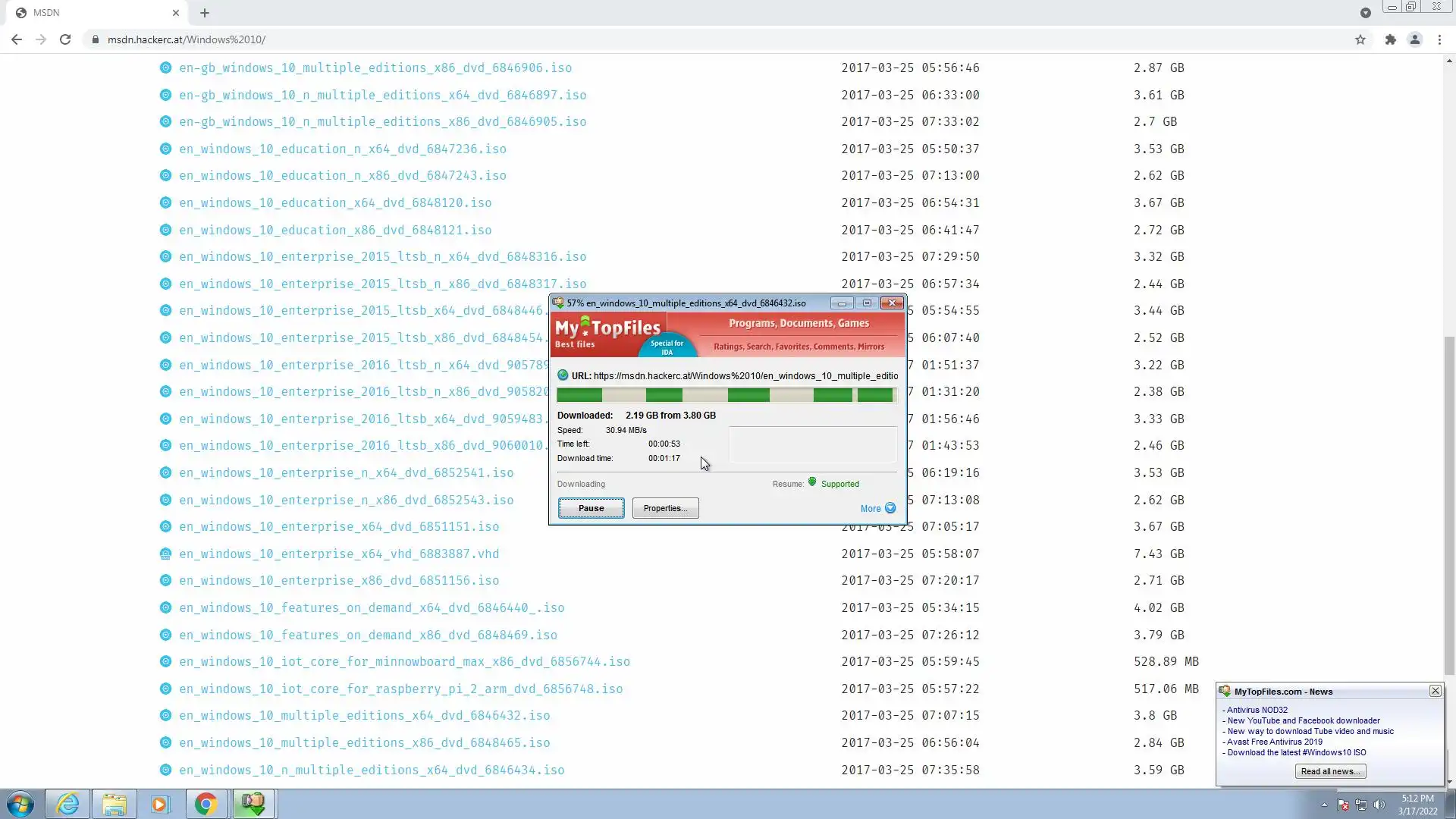Close the MyTopFiles.com news popup
Image resolution: width=1456 pixels, height=819 pixels.
tap(1435, 691)
